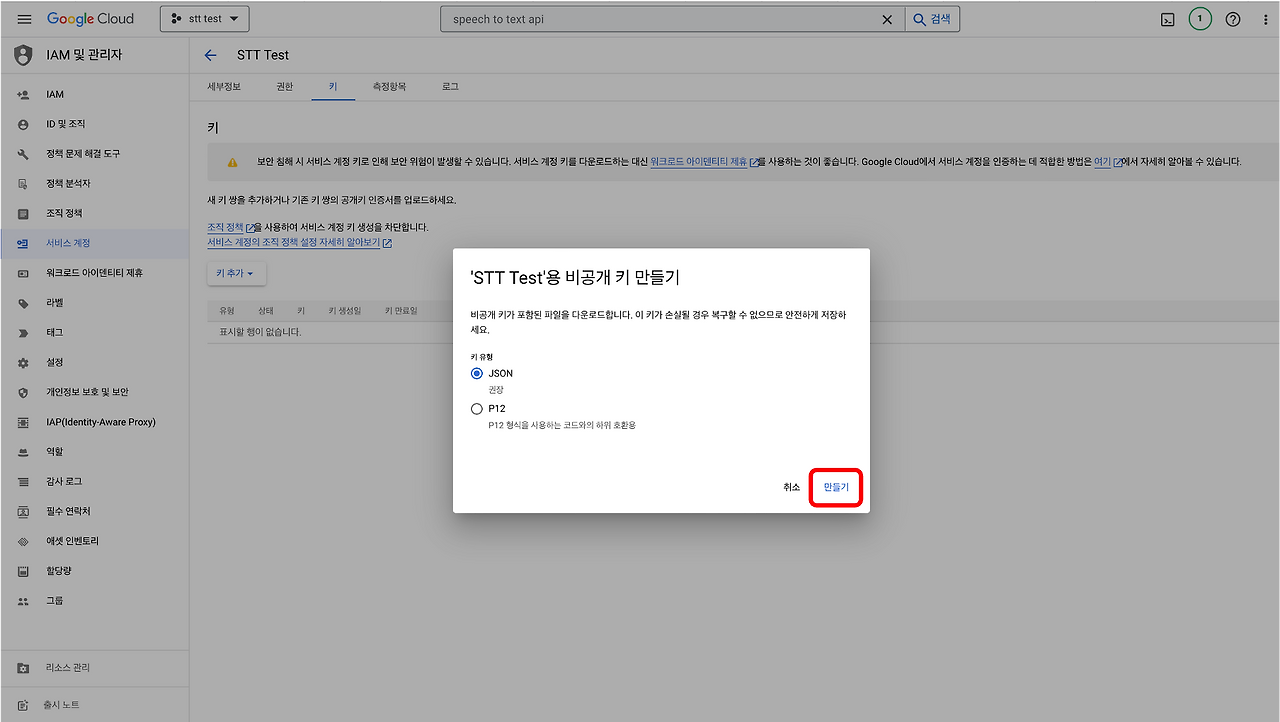Open the stt test project picker dropdown

pos(204,18)
